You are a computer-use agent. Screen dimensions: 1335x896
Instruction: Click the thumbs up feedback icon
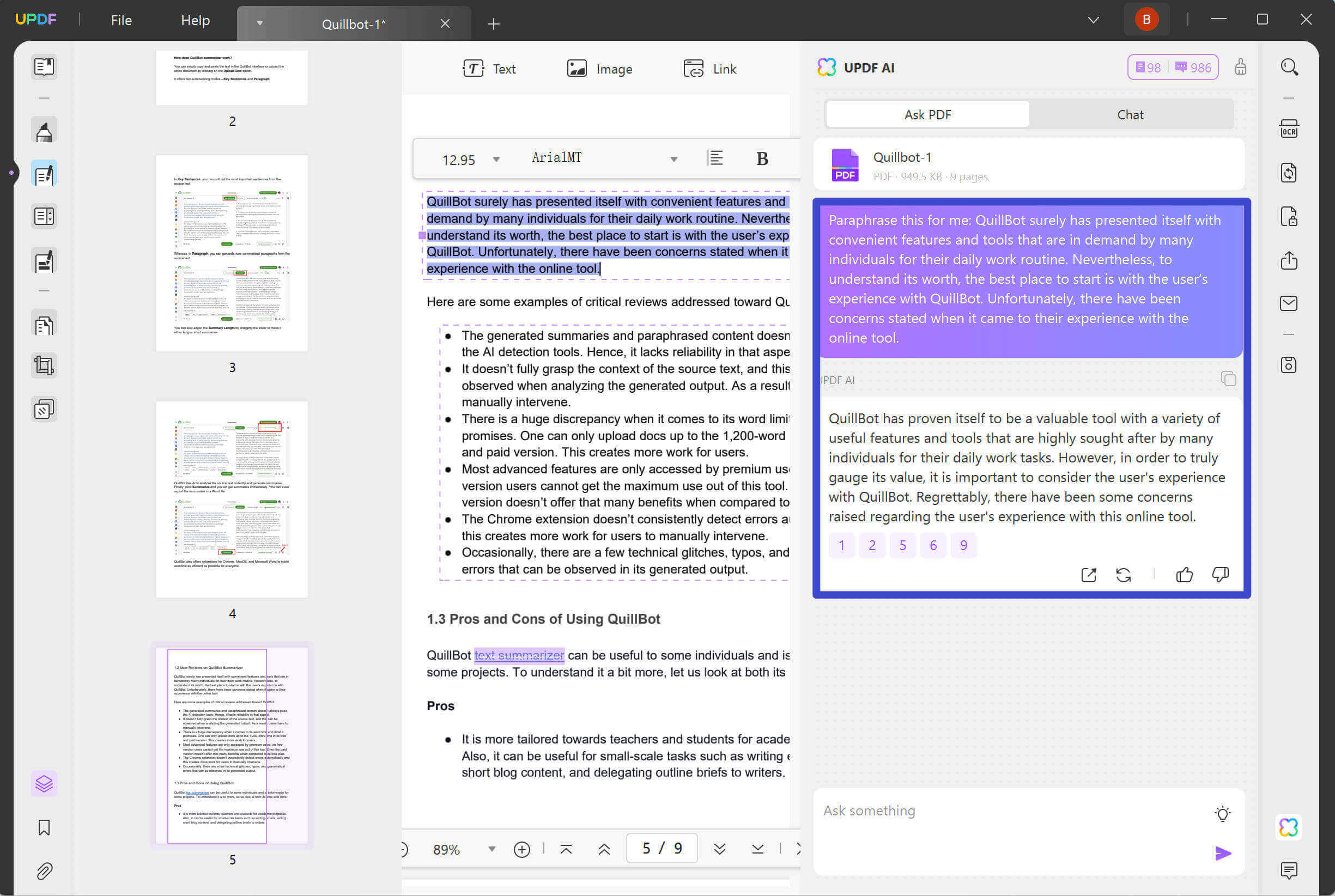point(1184,574)
